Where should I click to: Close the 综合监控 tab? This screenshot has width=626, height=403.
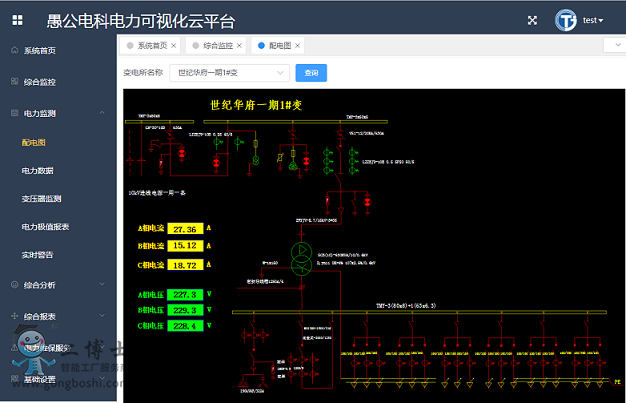(240, 46)
